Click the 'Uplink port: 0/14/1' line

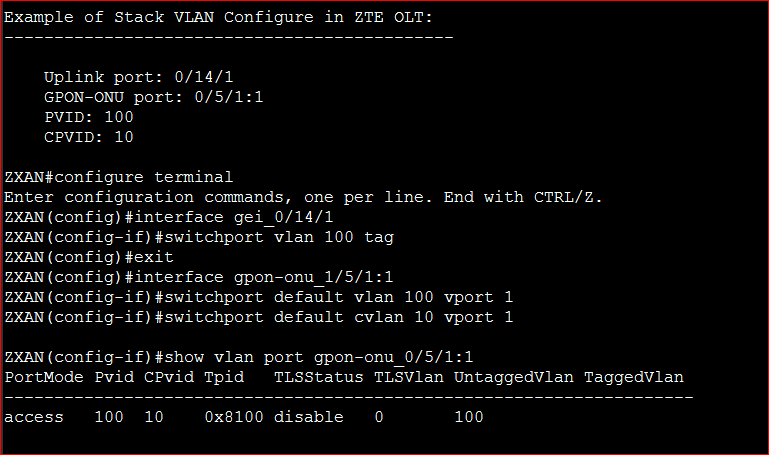[x=139, y=77]
